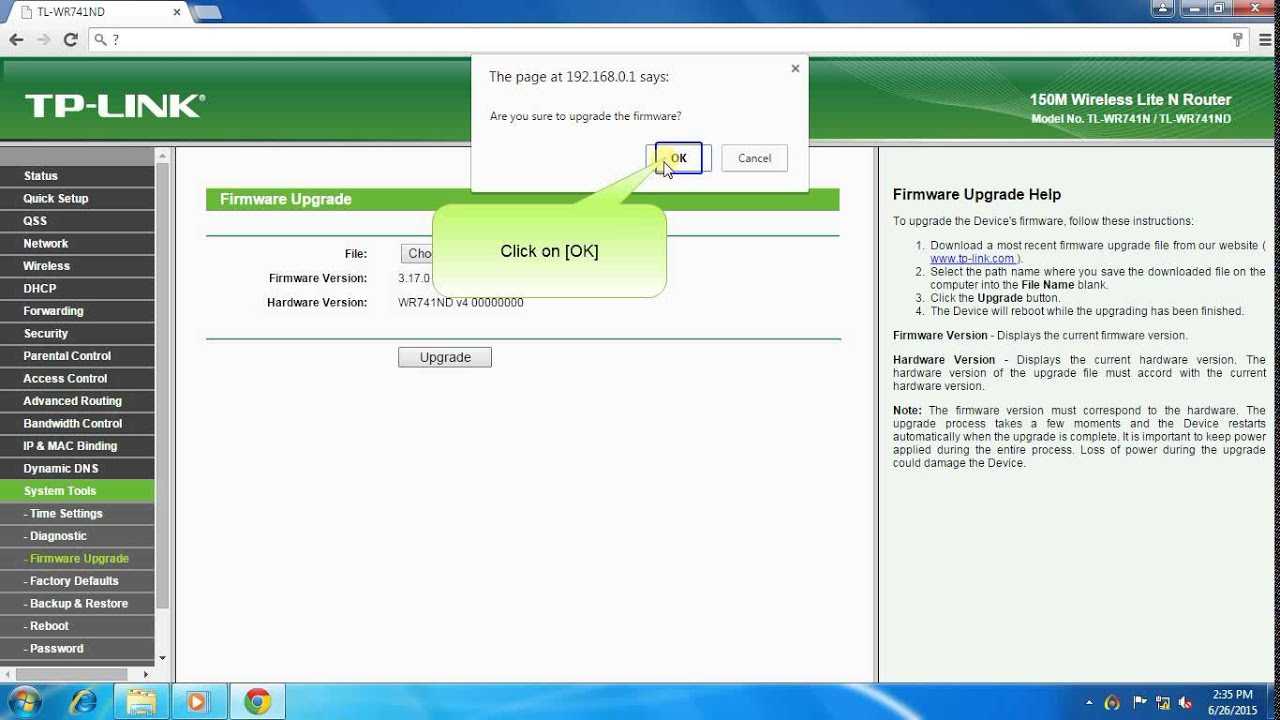Click the sidebar horizontal scroll right arrow
The height and width of the screenshot is (720, 1280).
(148, 675)
